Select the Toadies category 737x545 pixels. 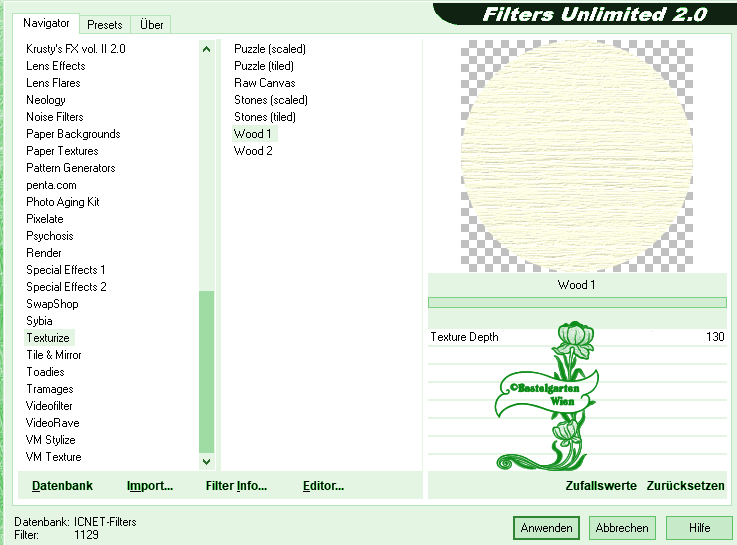pyautogui.click(x=45, y=372)
